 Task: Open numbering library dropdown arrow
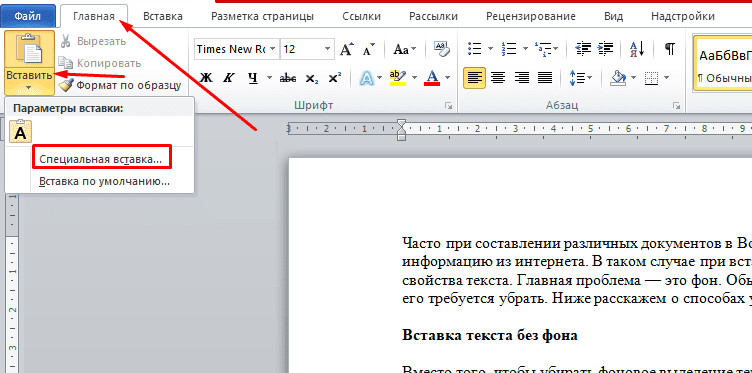point(525,49)
